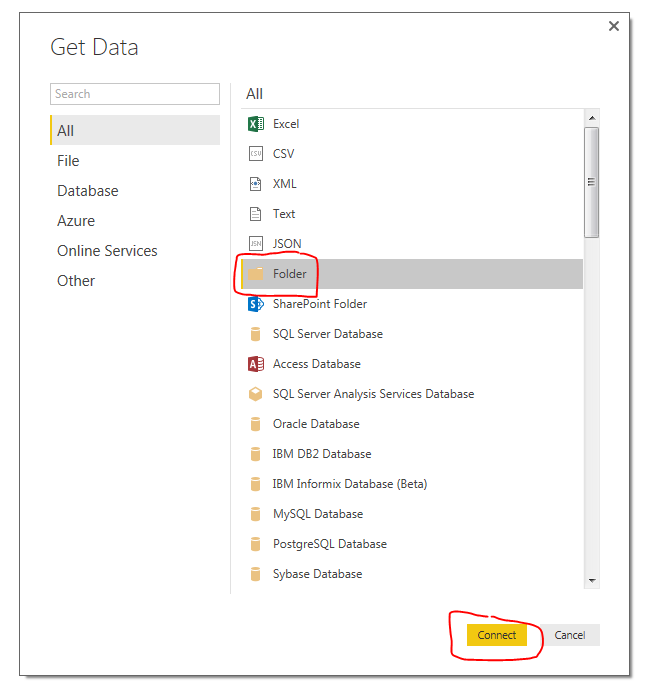646x687 pixels.
Task: Select the All category
Action: [135, 130]
